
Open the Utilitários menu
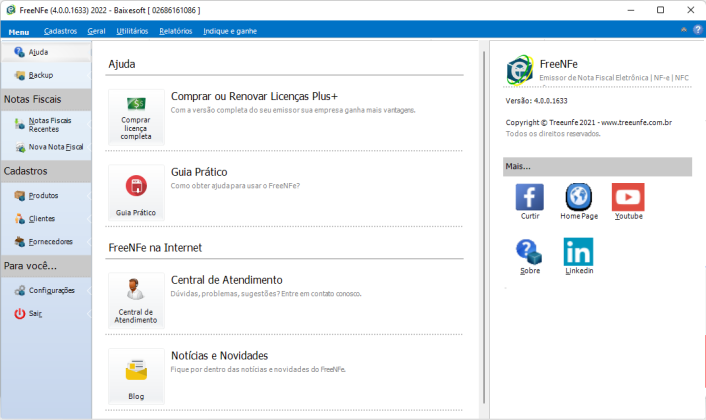(132, 31)
